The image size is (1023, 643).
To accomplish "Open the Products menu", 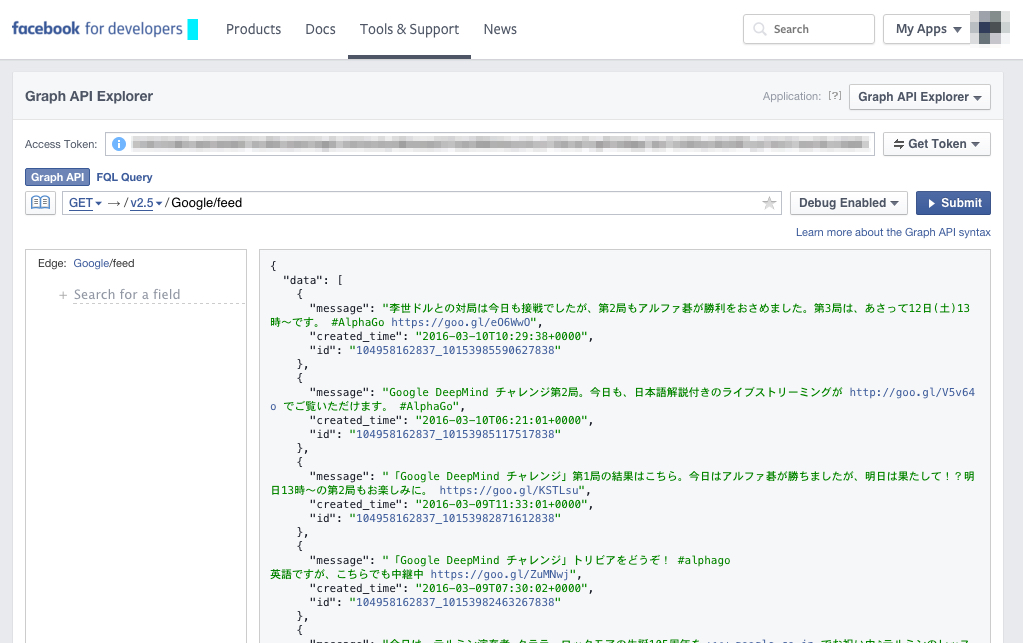I will (x=253, y=29).
